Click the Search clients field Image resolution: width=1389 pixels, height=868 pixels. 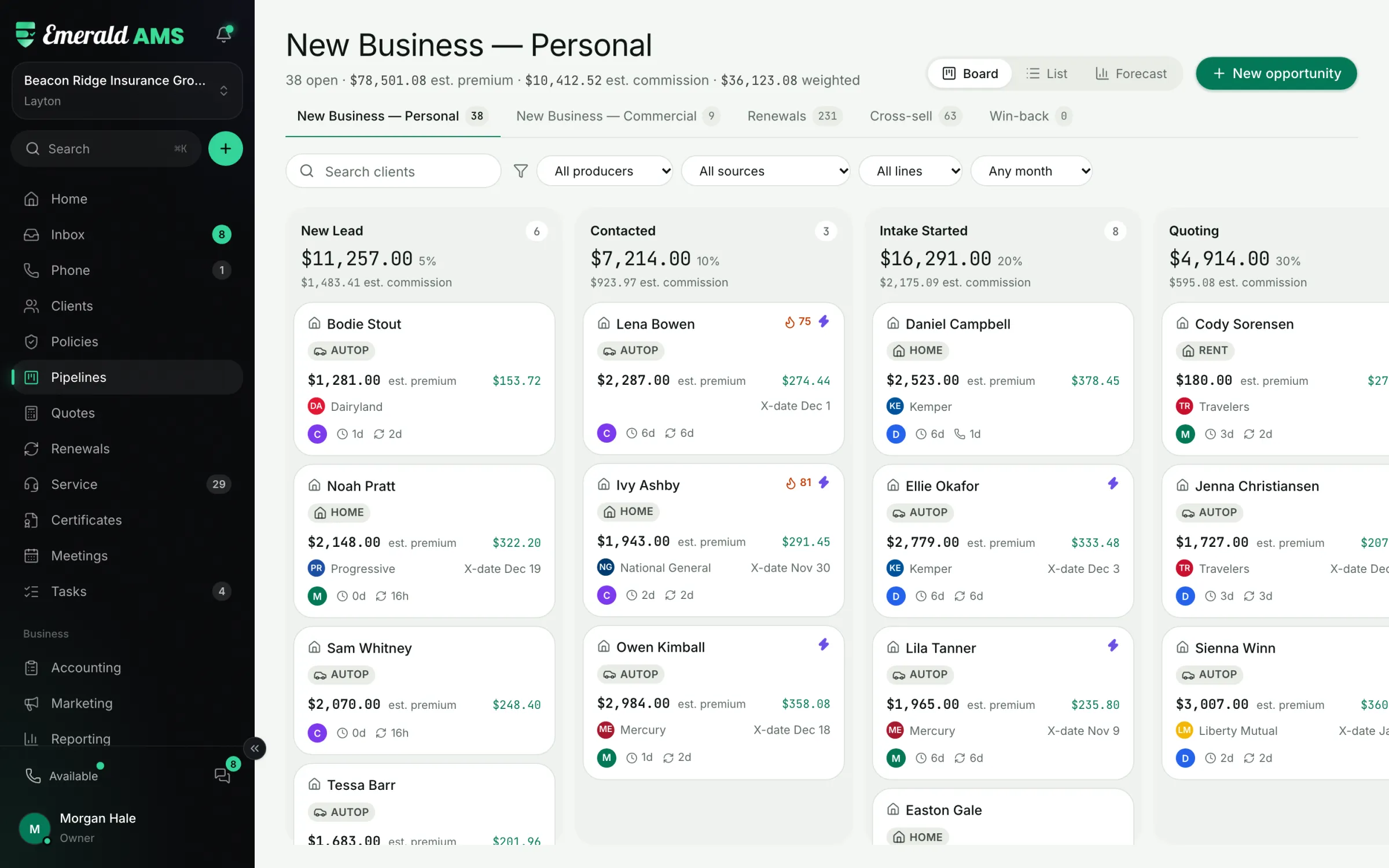point(393,171)
